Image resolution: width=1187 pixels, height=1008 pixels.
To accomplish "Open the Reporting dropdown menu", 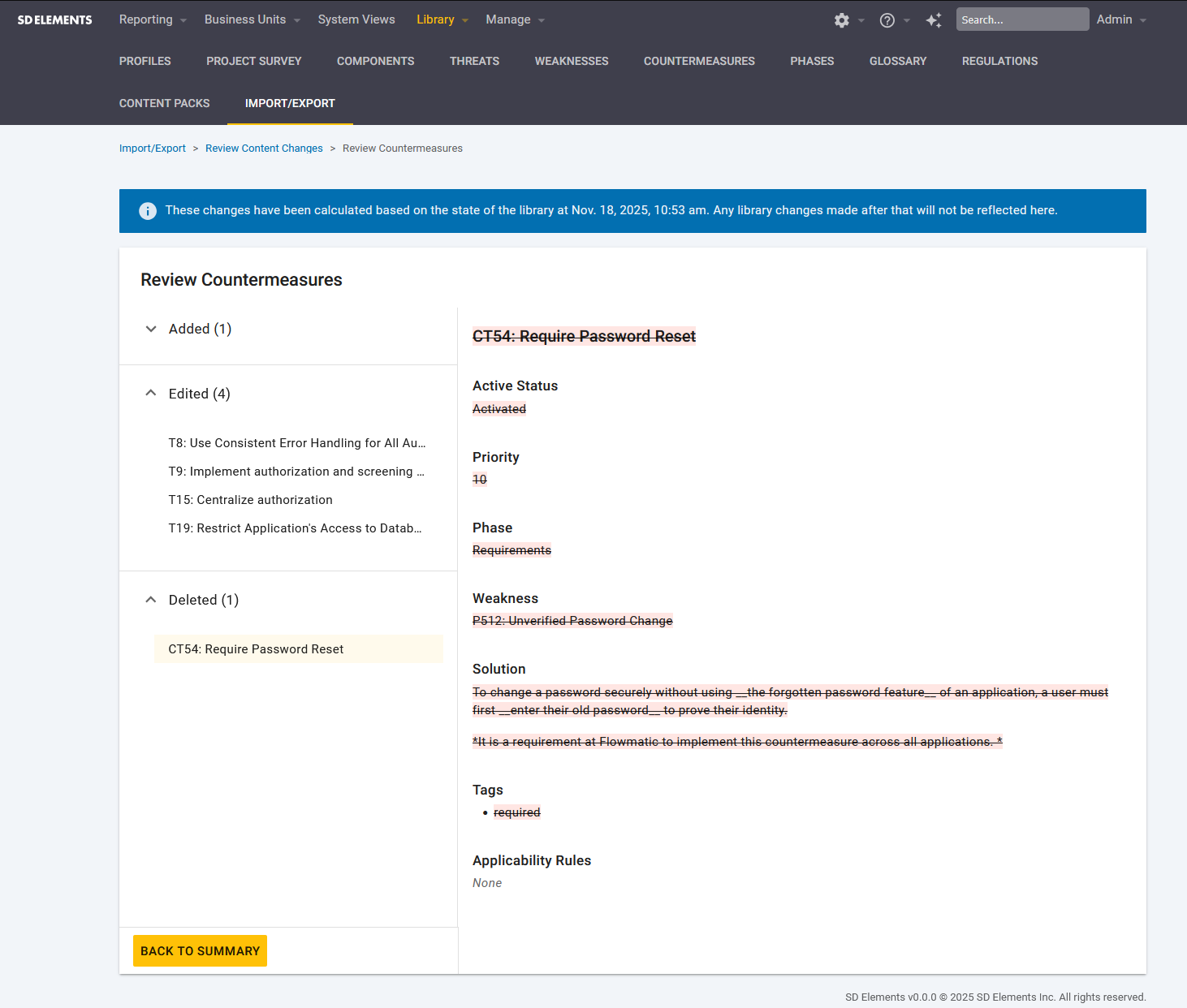I will (152, 19).
